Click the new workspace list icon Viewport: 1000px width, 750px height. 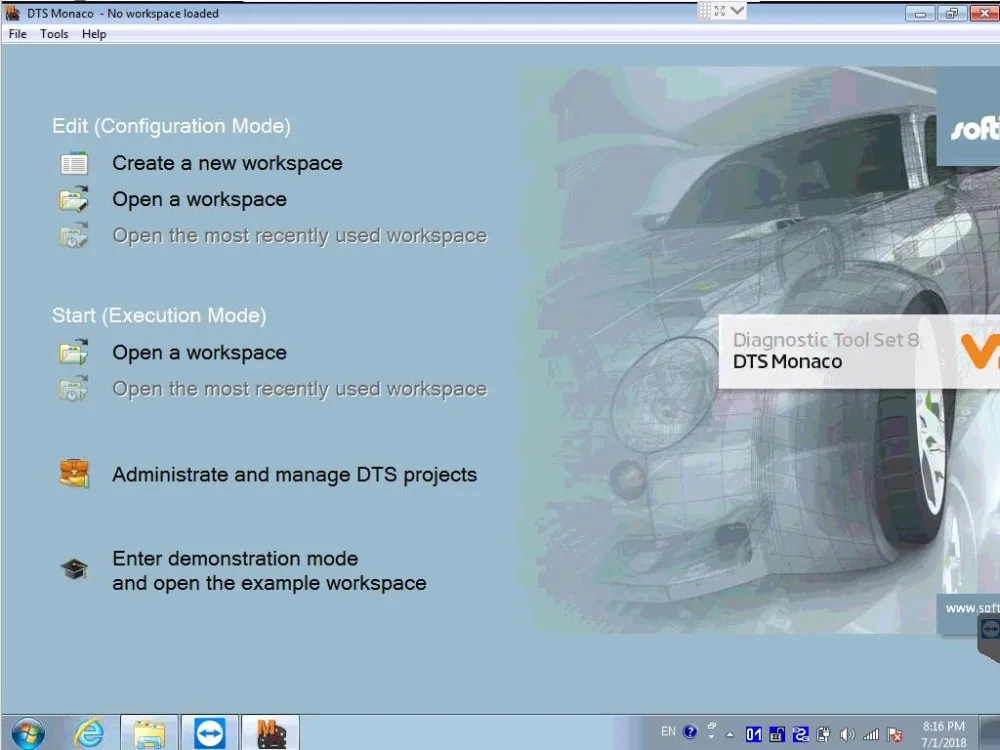74,163
